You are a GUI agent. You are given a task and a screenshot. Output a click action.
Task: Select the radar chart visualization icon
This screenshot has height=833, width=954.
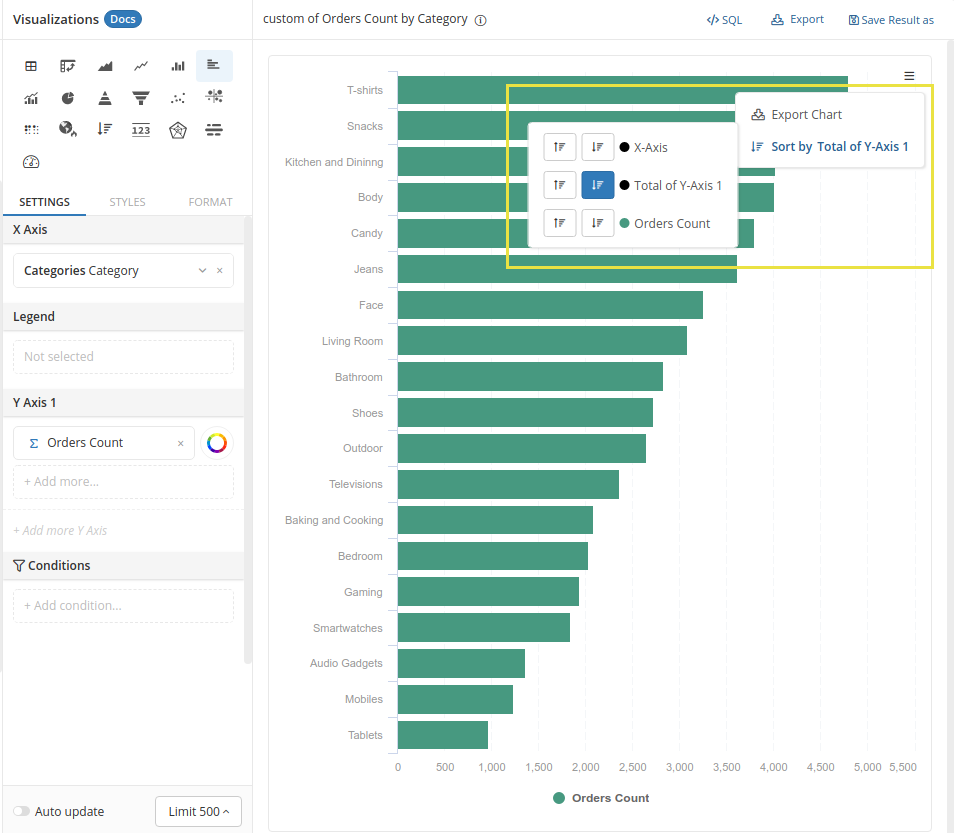click(x=178, y=130)
